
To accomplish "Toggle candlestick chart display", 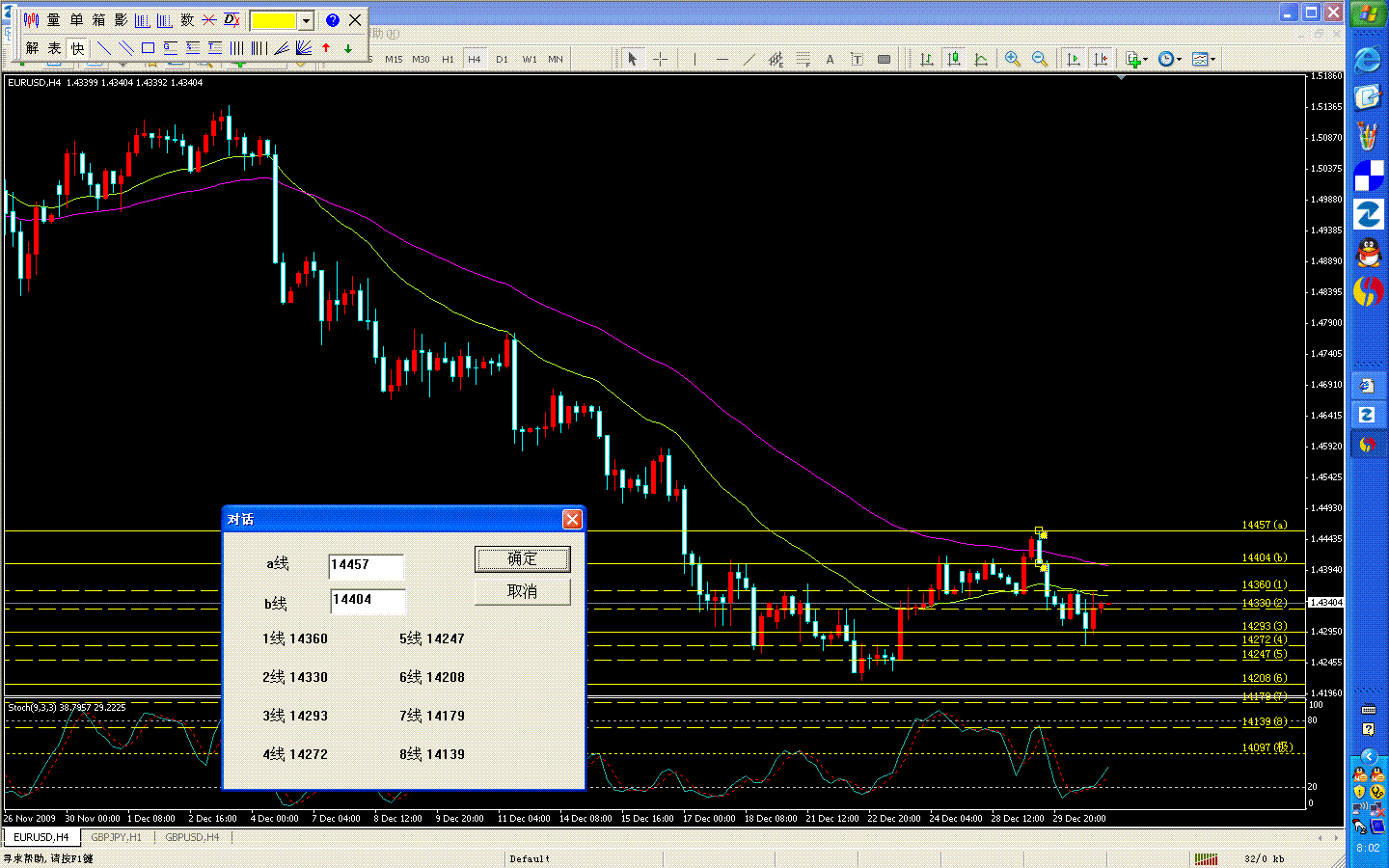I will coord(954,59).
